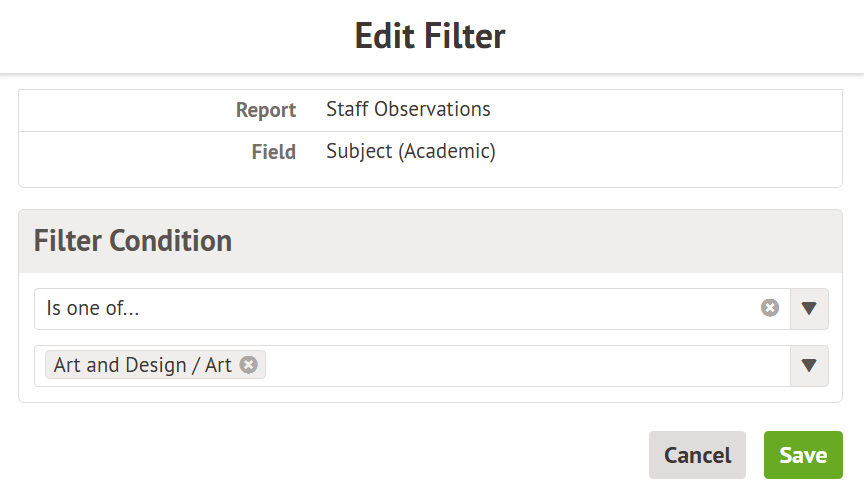Save the filter changes

pos(803,455)
